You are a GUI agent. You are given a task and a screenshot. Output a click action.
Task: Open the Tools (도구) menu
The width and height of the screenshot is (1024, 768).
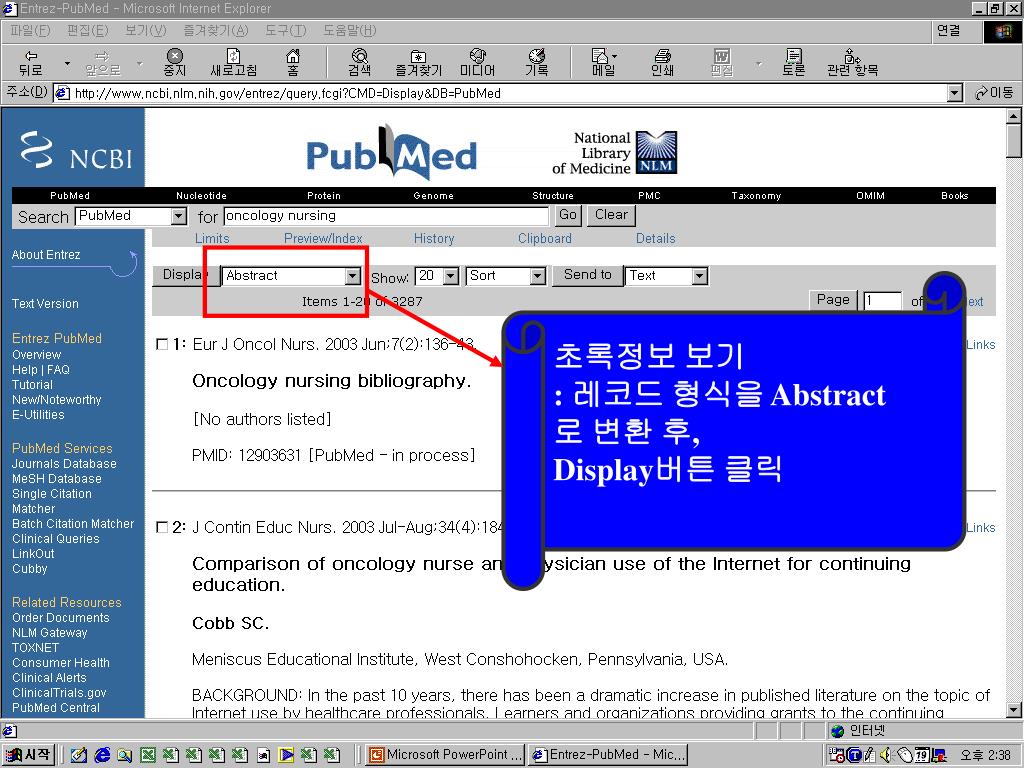click(x=285, y=31)
